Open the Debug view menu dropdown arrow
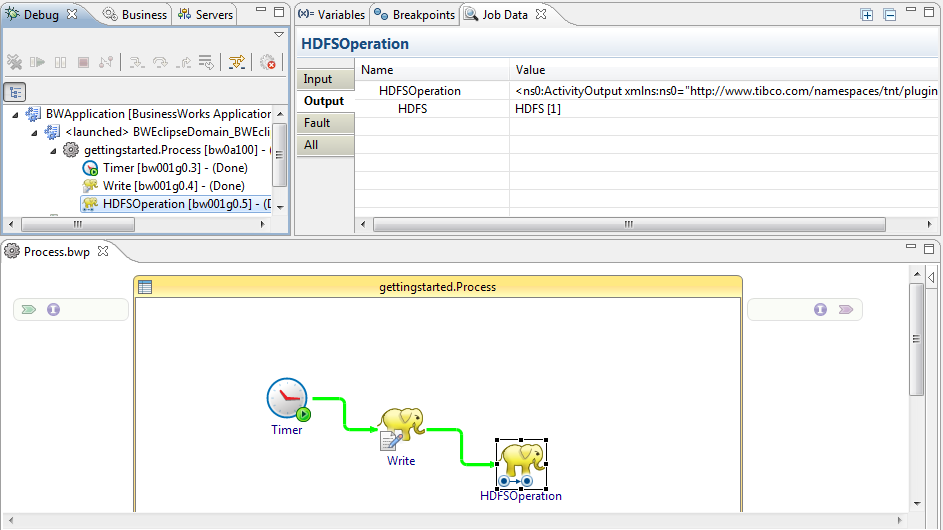 [279, 35]
